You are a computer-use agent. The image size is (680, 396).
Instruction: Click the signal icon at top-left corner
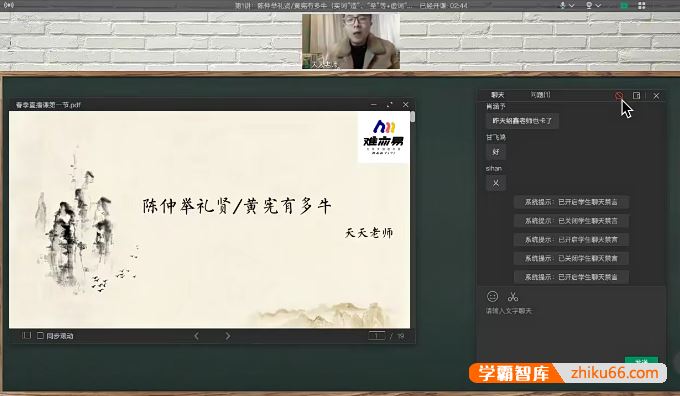8,5
